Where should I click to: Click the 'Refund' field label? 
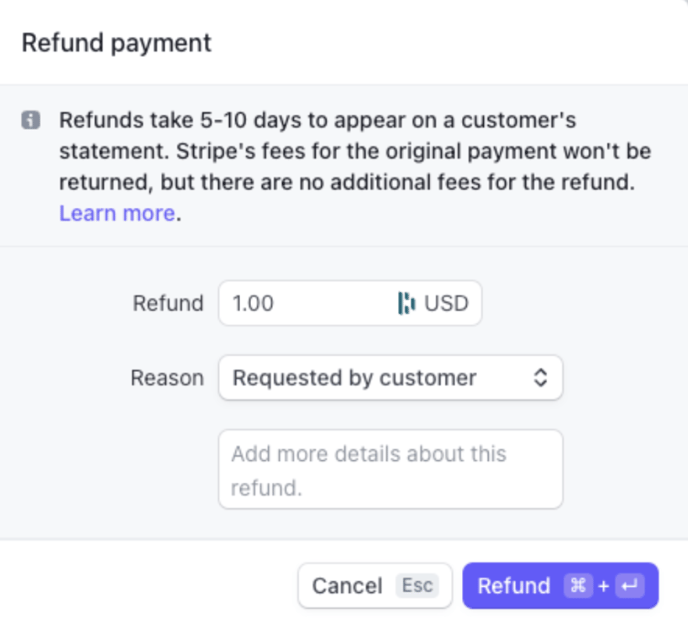point(168,303)
